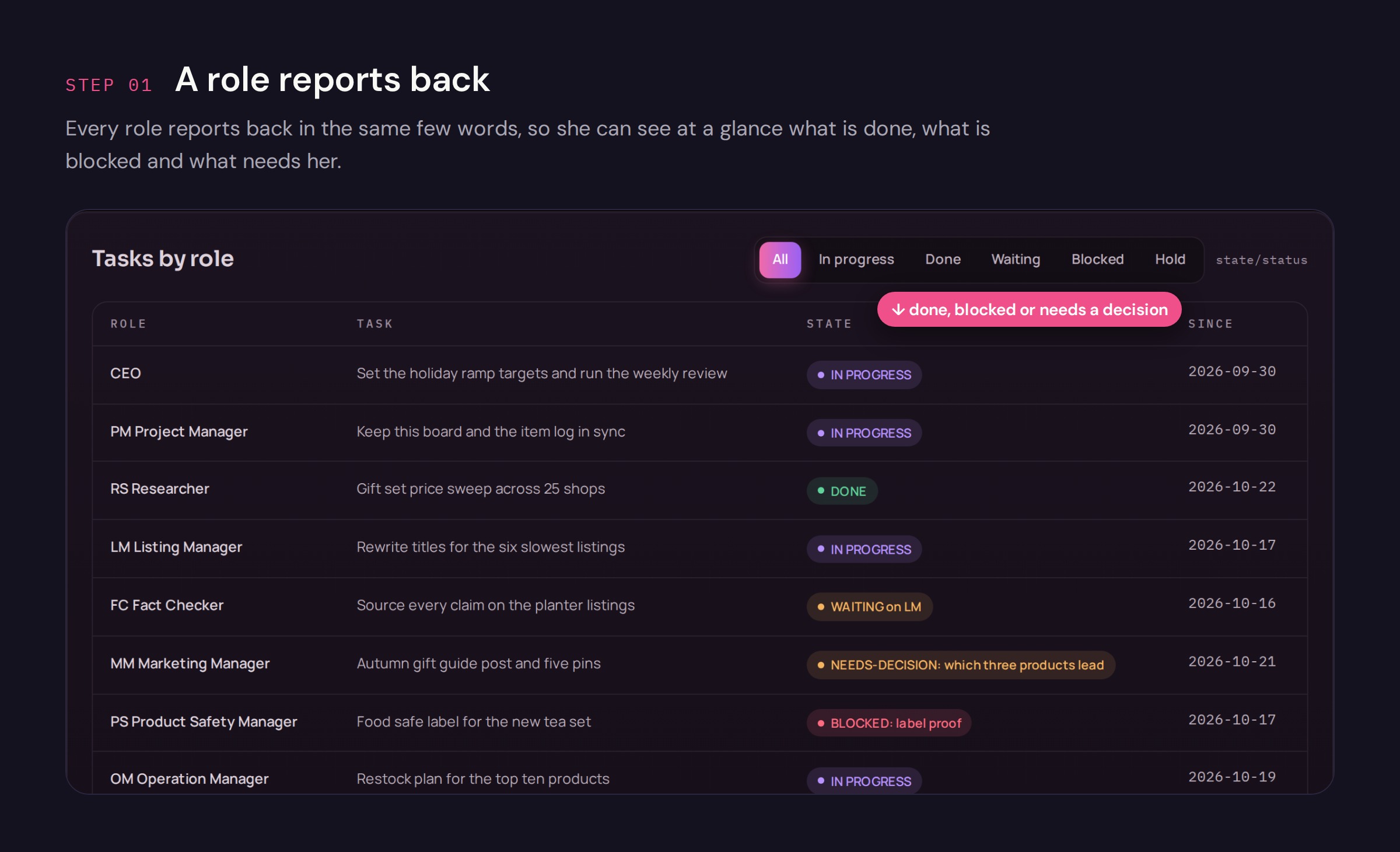The image size is (1400, 852).
Task: Select the PM Project Manager row
Action: (699, 432)
